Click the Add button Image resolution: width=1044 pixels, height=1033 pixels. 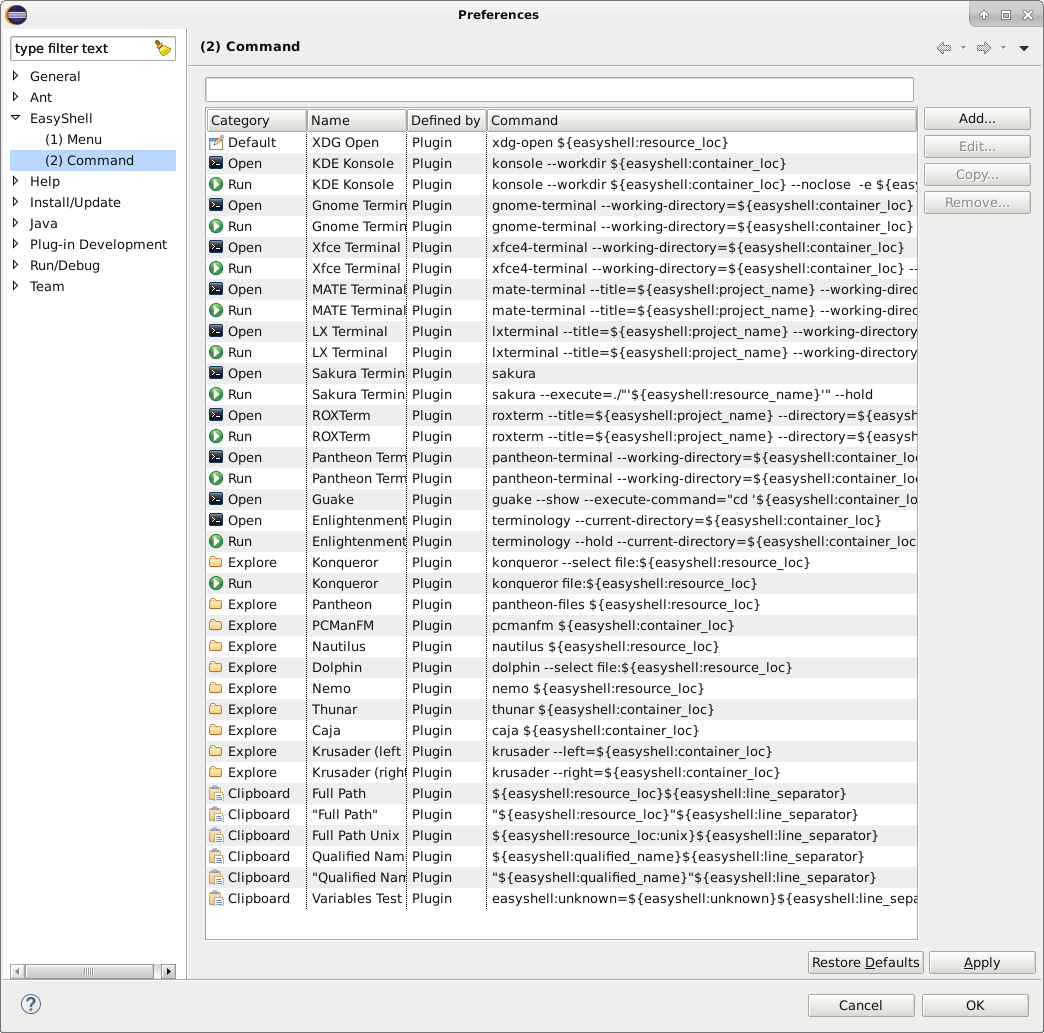[x=976, y=118]
